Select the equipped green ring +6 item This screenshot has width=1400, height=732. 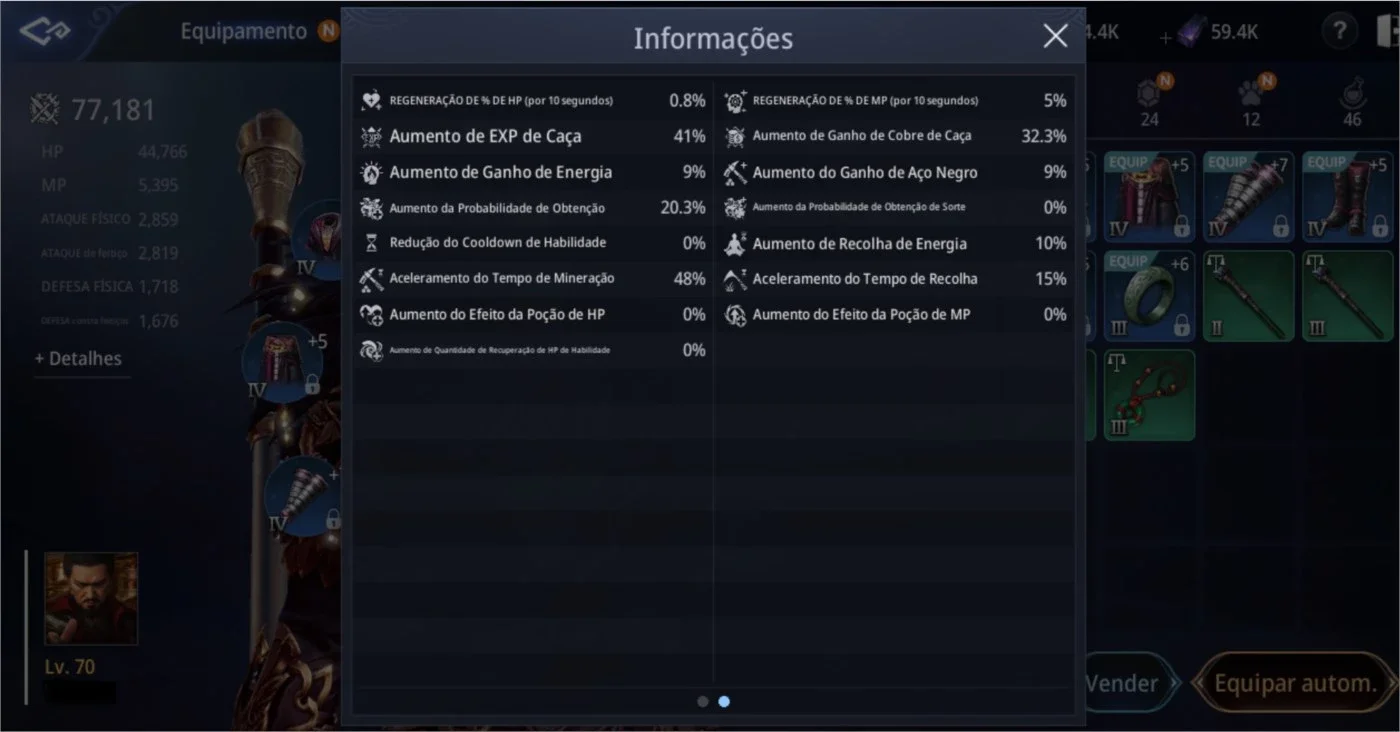tap(1149, 296)
